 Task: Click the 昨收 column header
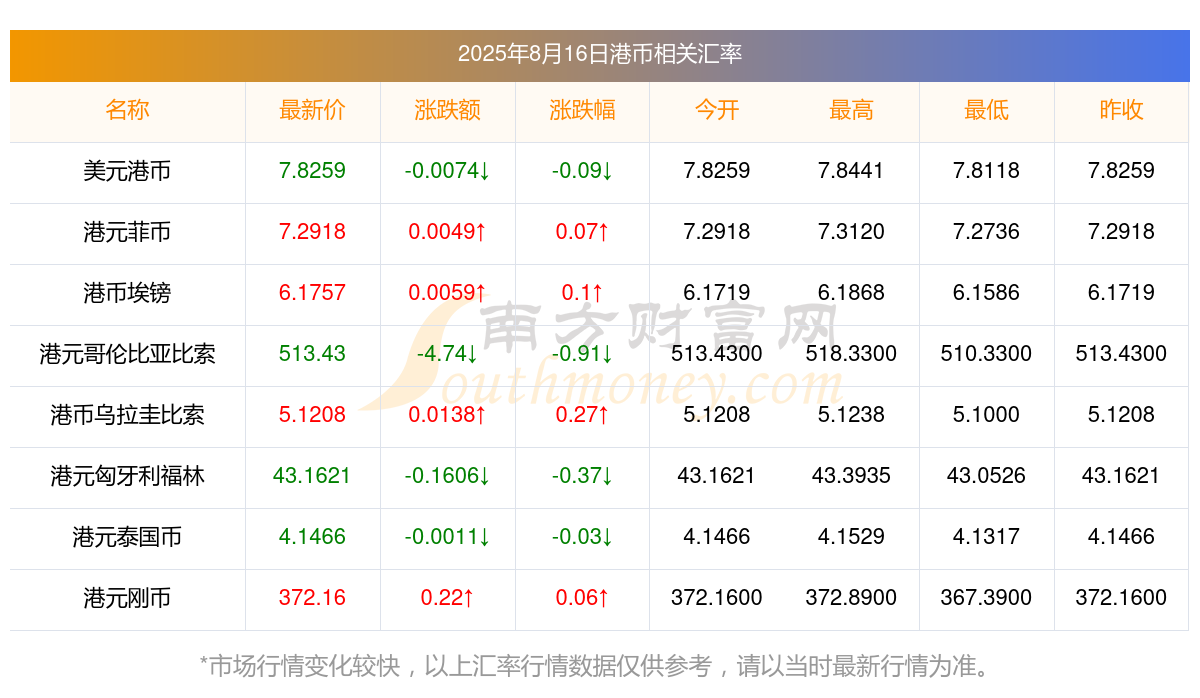pos(1121,110)
